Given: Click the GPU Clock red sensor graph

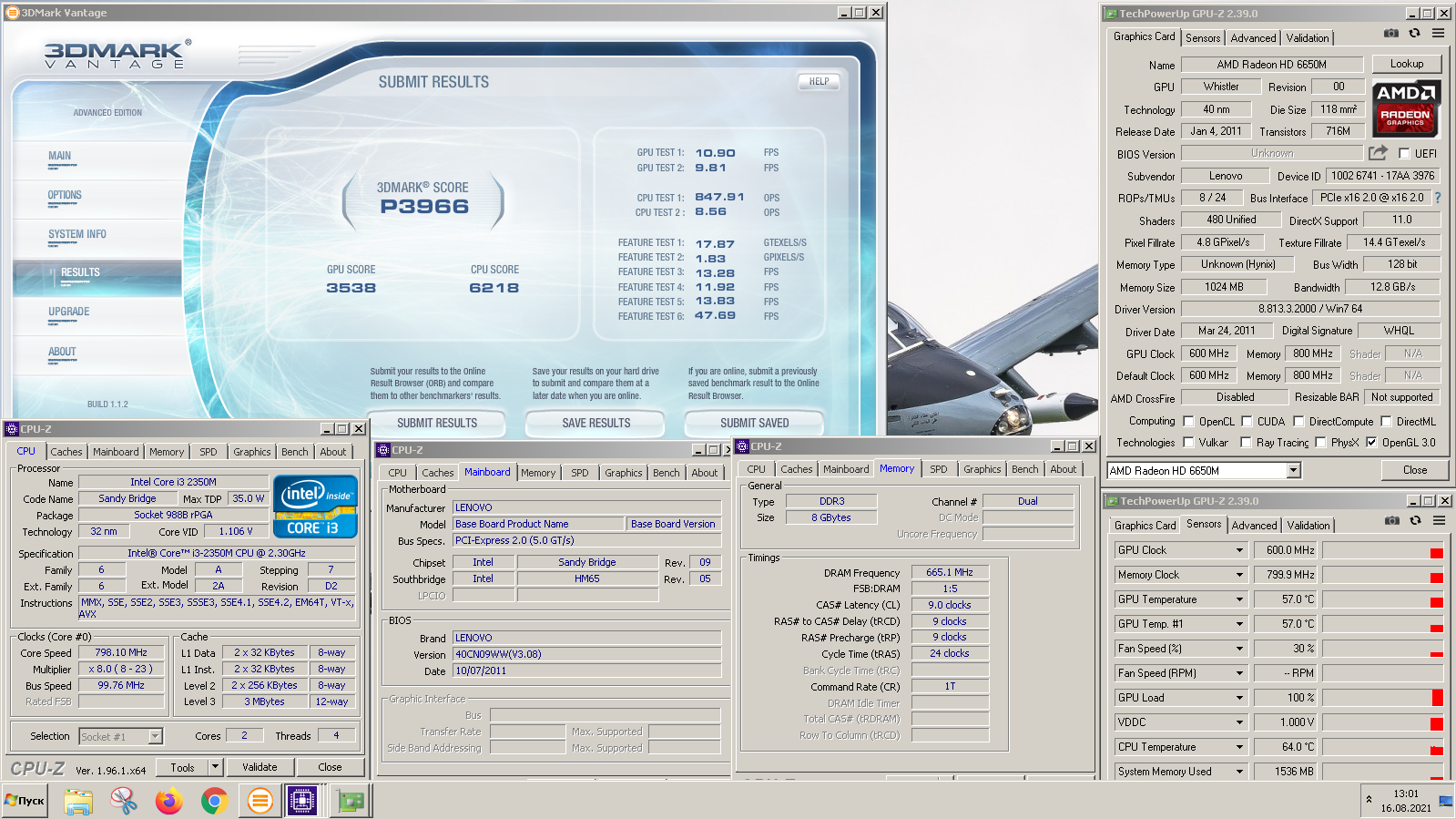Looking at the screenshot, I should (1383, 550).
